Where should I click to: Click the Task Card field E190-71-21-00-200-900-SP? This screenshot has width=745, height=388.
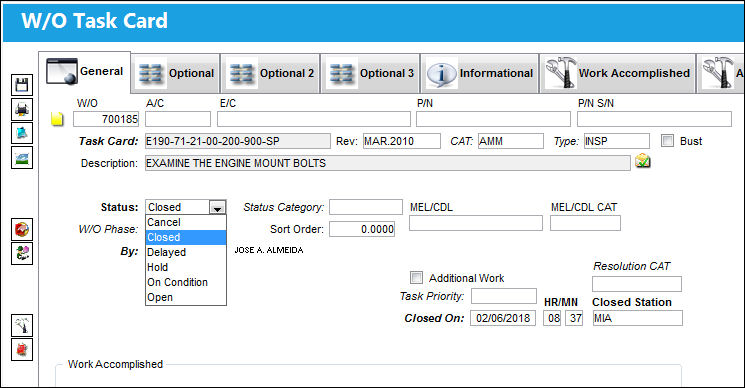click(x=238, y=141)
